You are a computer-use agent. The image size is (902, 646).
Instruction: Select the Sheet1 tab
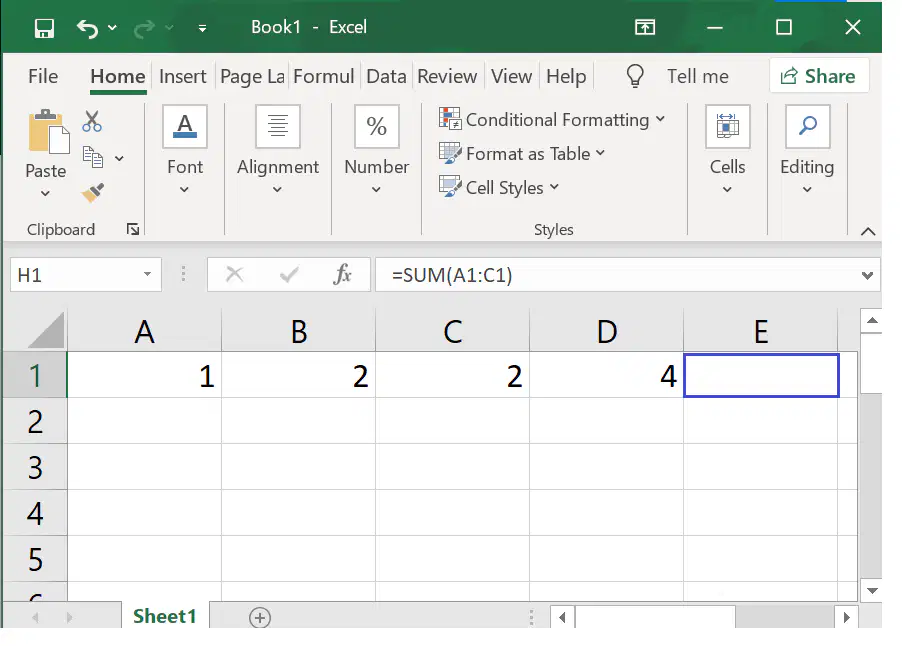click(x=165, y=616)
